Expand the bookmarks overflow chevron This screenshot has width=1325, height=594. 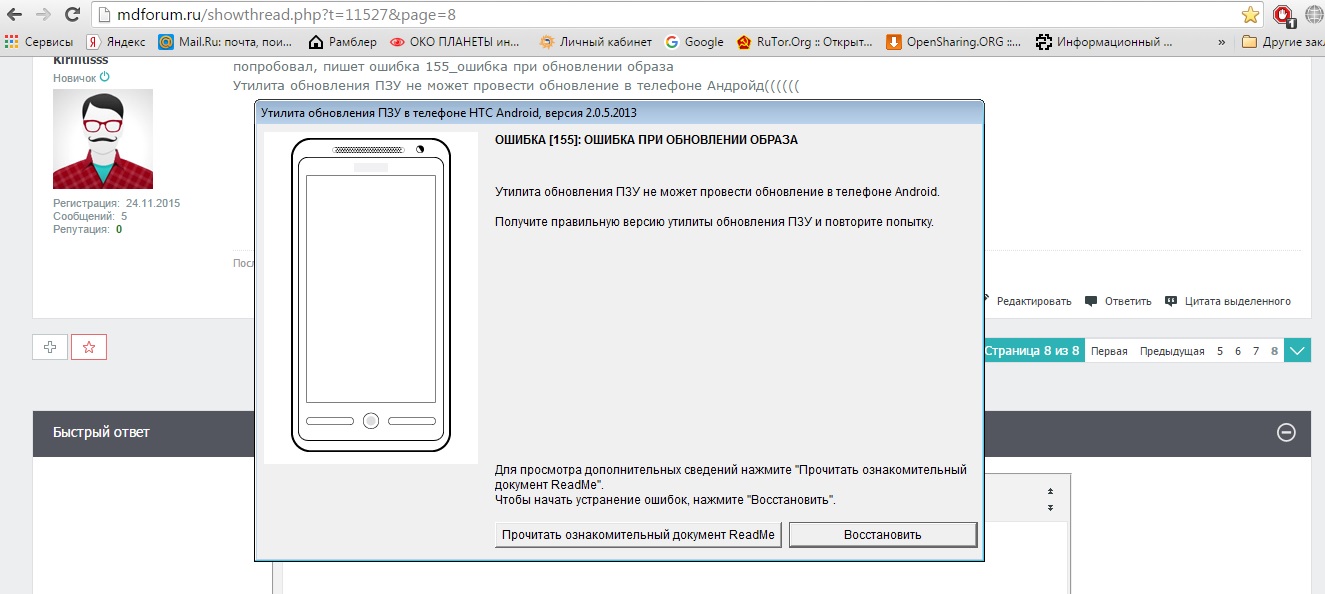pos(1221,42)
